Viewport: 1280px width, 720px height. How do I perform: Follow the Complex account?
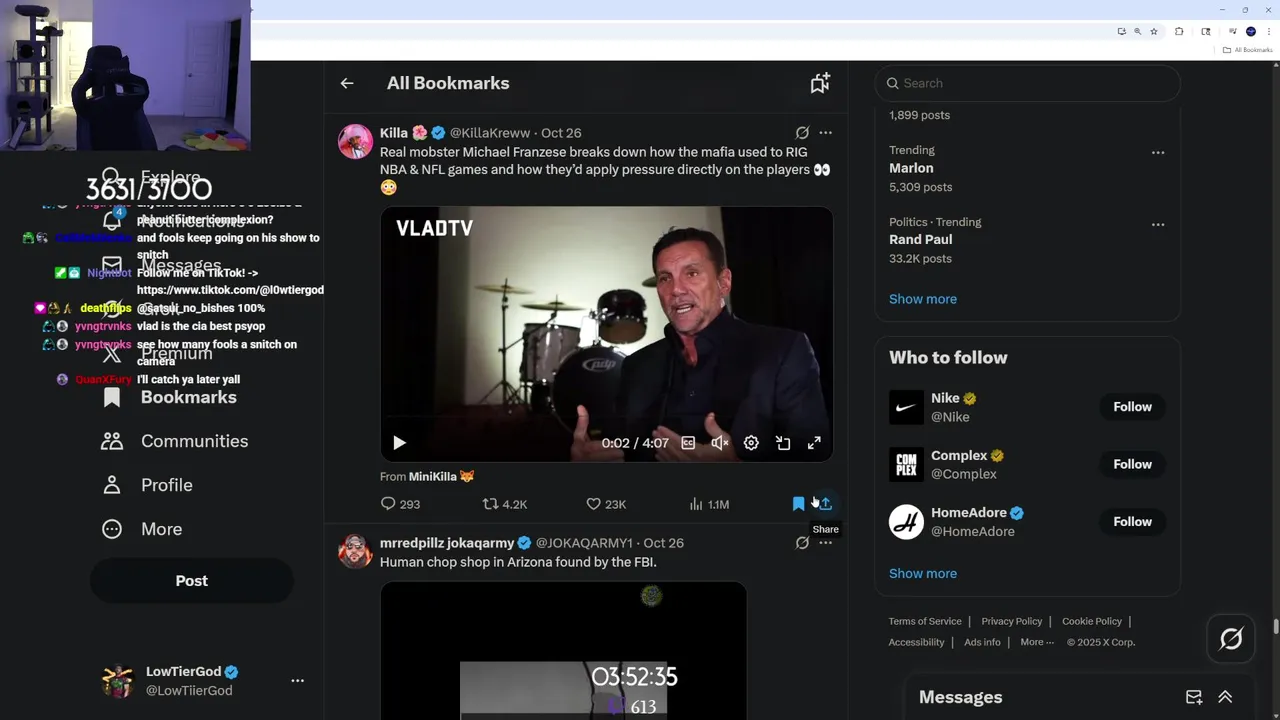coord(1133,464)
